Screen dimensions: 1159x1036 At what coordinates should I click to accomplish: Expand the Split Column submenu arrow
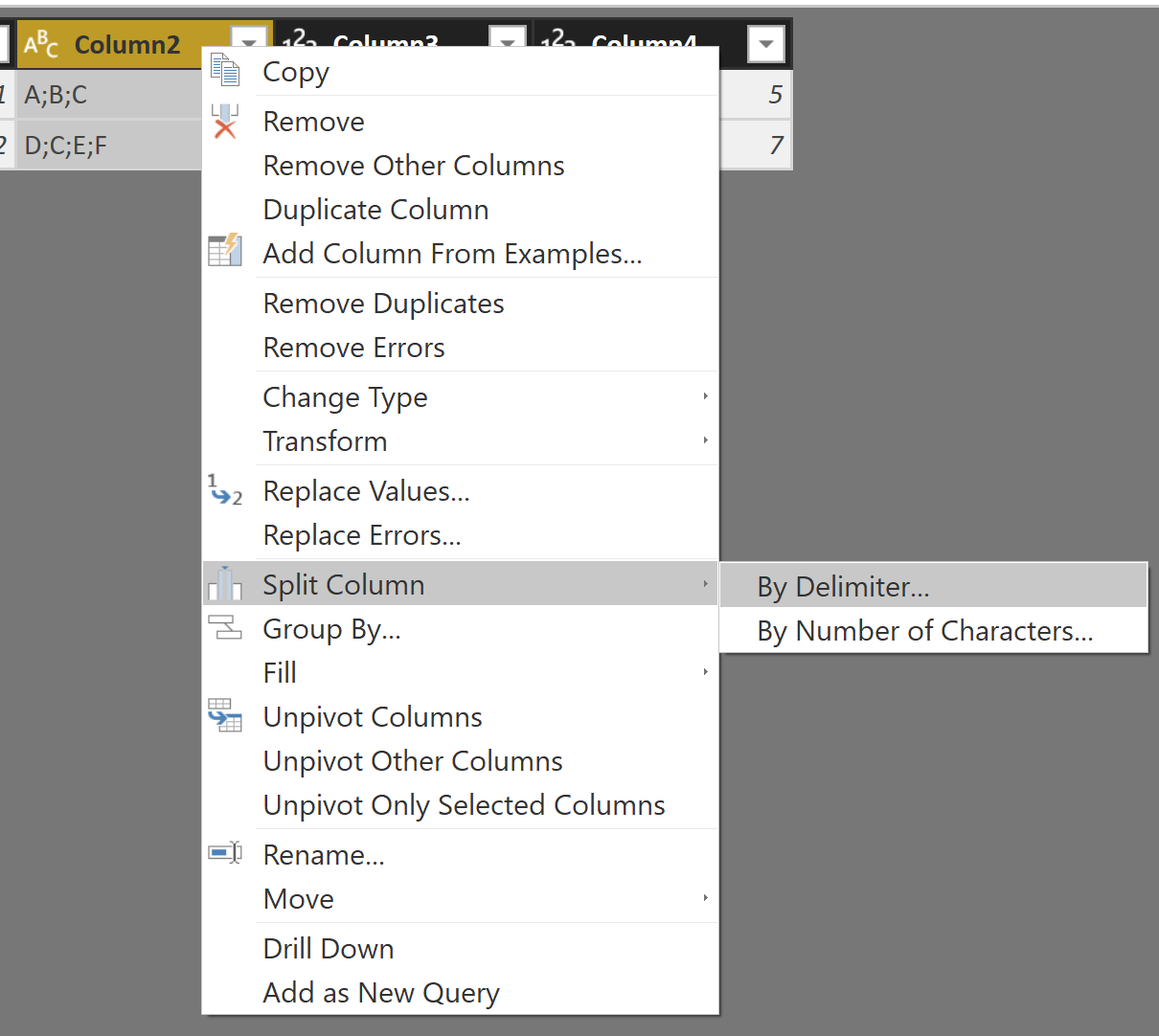point(705,584)
